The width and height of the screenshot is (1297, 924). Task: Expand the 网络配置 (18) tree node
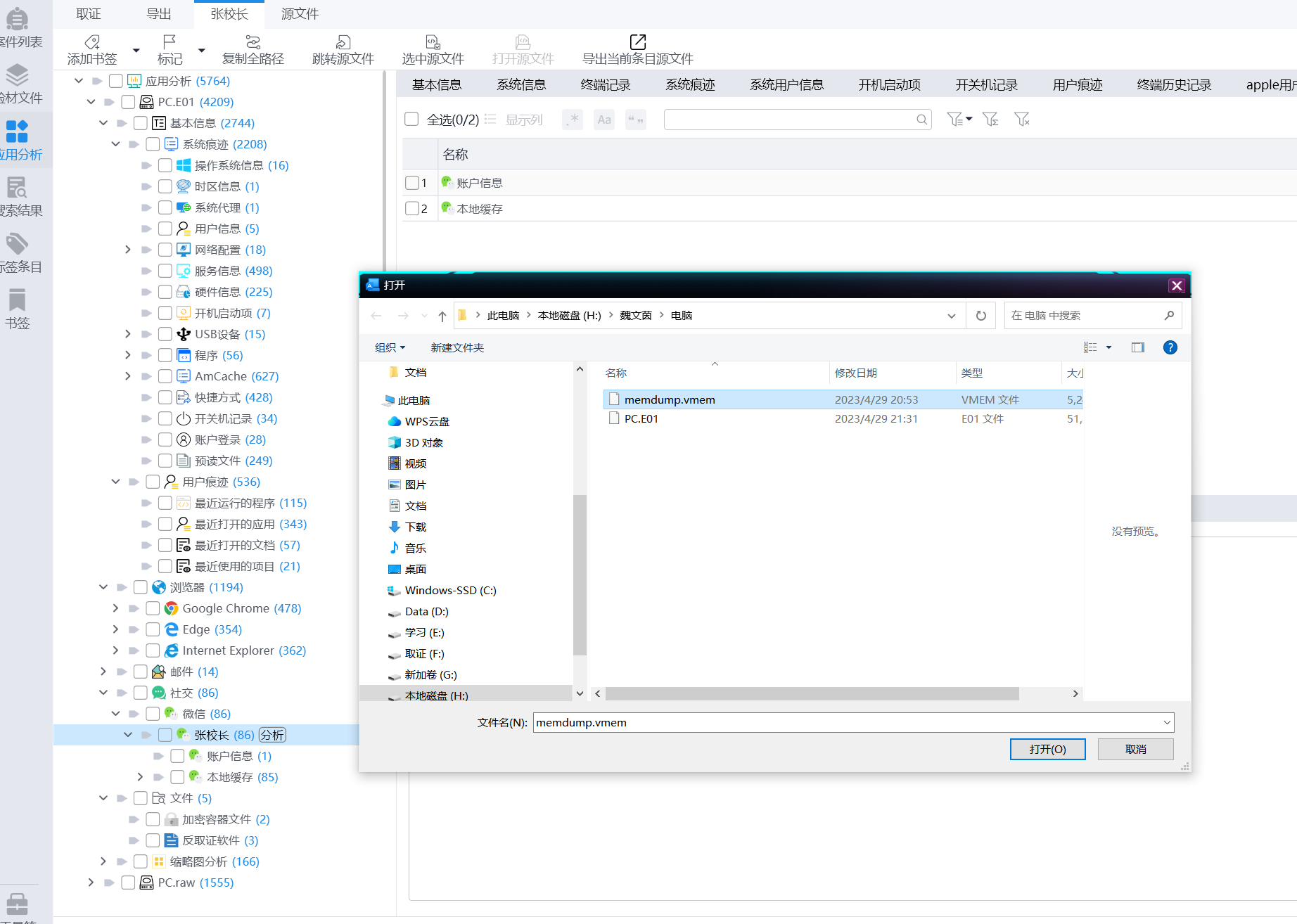(127, 250)
